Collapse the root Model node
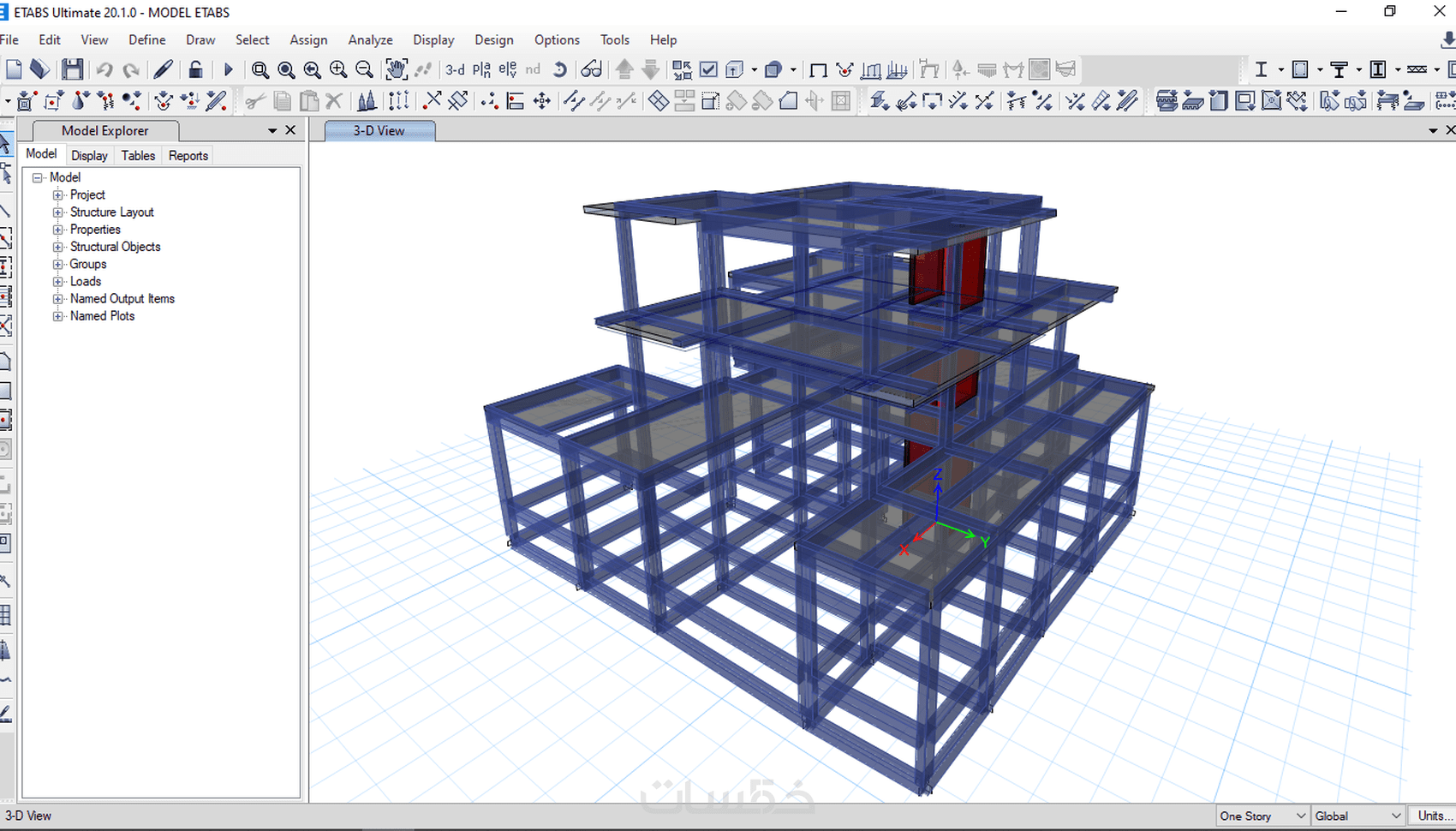The image size is (1456, 831). tap(38, 177)
